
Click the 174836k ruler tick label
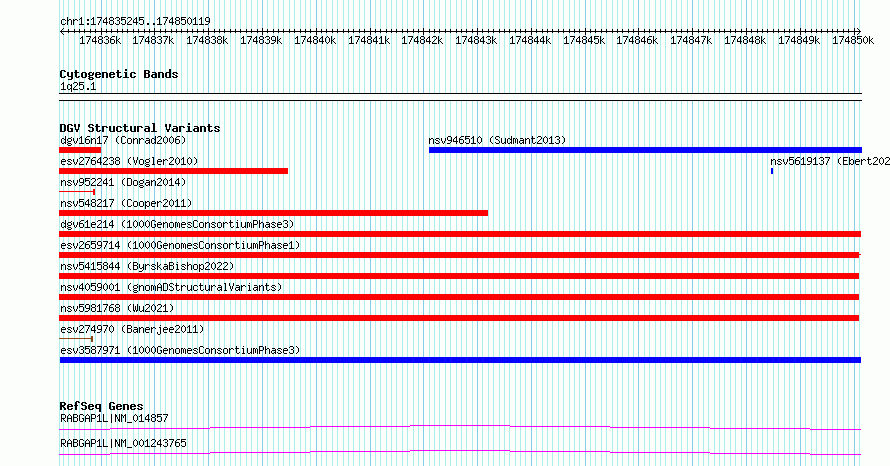100,40
